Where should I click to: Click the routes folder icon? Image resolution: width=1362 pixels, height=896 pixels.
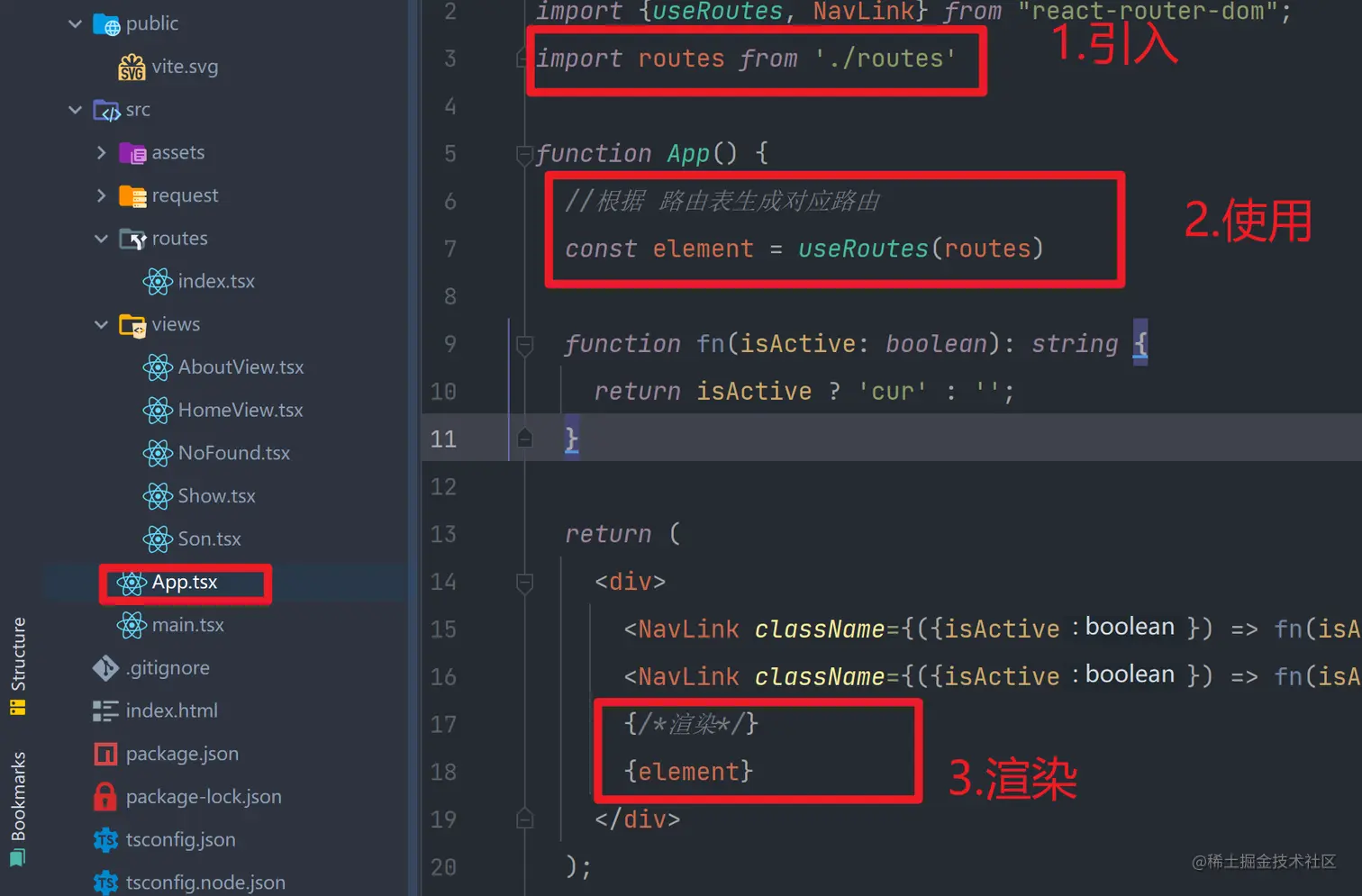click(132, 240)
